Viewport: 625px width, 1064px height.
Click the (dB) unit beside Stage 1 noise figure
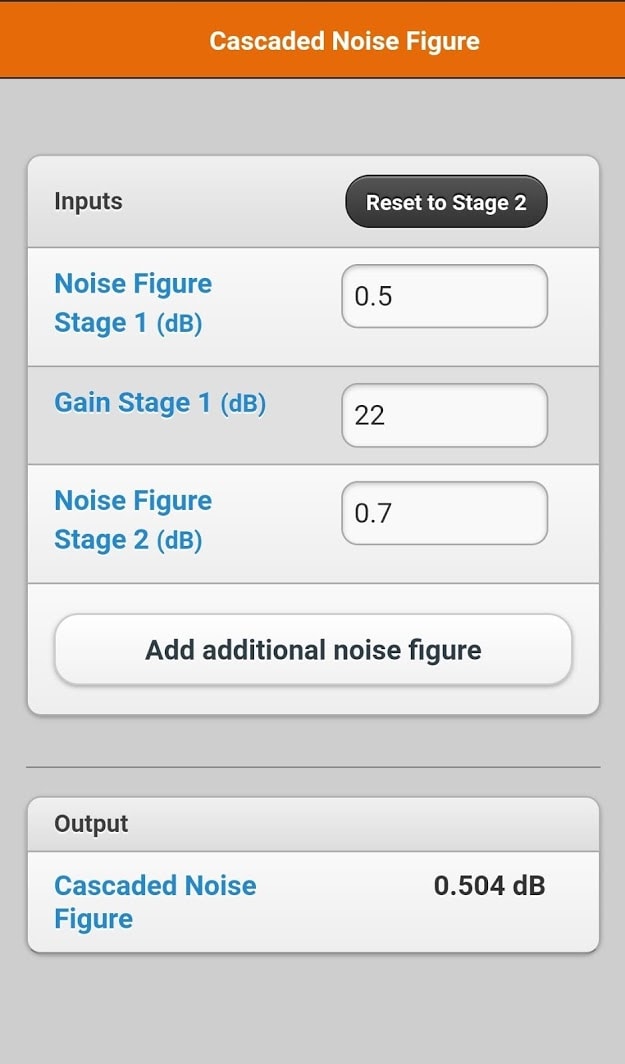(x=179, y=324)
